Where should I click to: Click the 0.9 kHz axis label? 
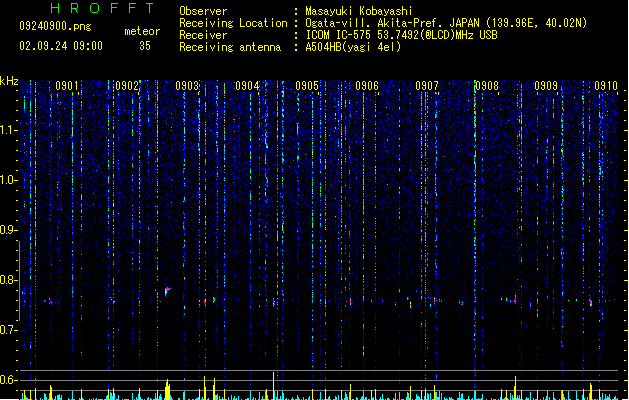[7, 230]
